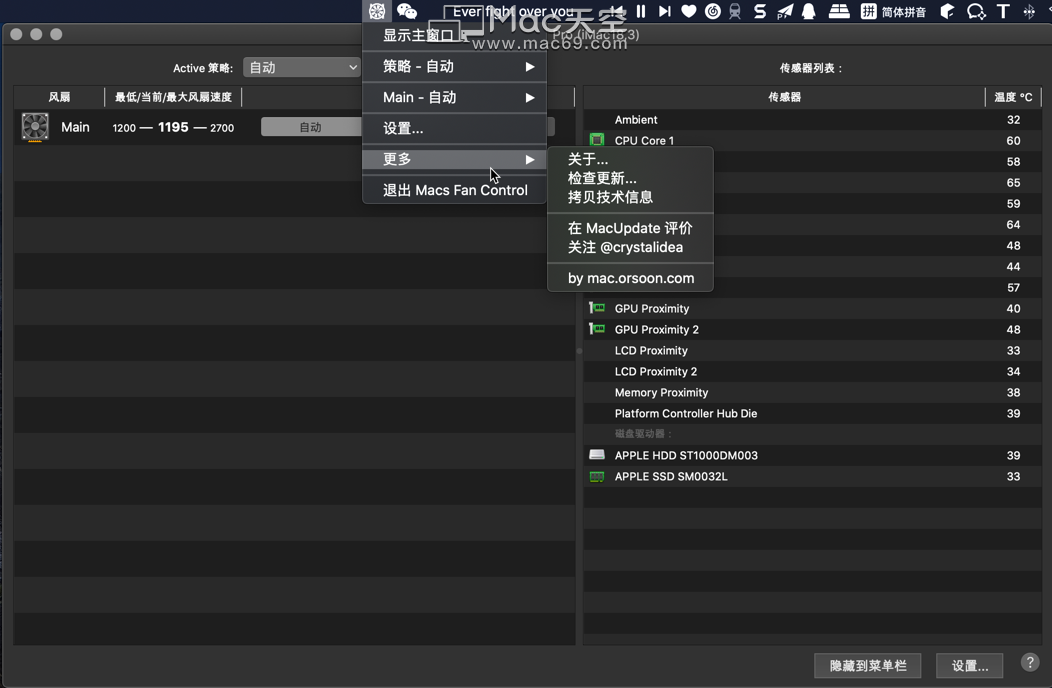Click the 传感器 column header
The width and height of the screenshot is (1052, 688).
[x=784, y=97]
